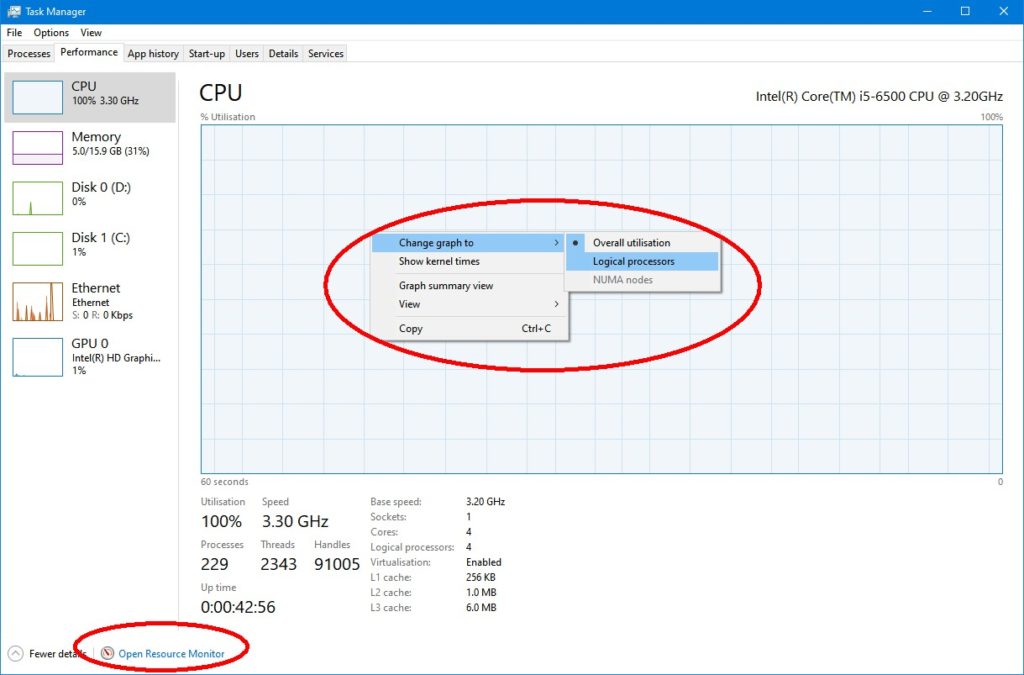The image size is (1024, 675).
Task: Open the Disk 1 (C:) graph thumbnail
Action: (x=37, y=249)
